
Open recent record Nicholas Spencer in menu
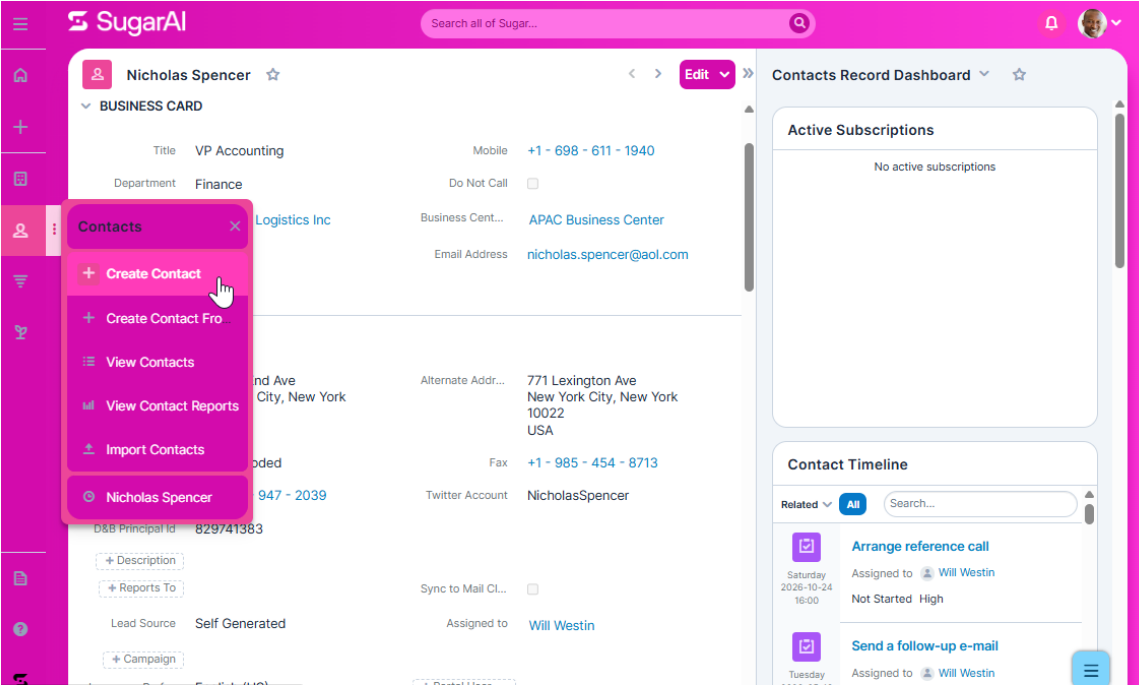[157, 498]
